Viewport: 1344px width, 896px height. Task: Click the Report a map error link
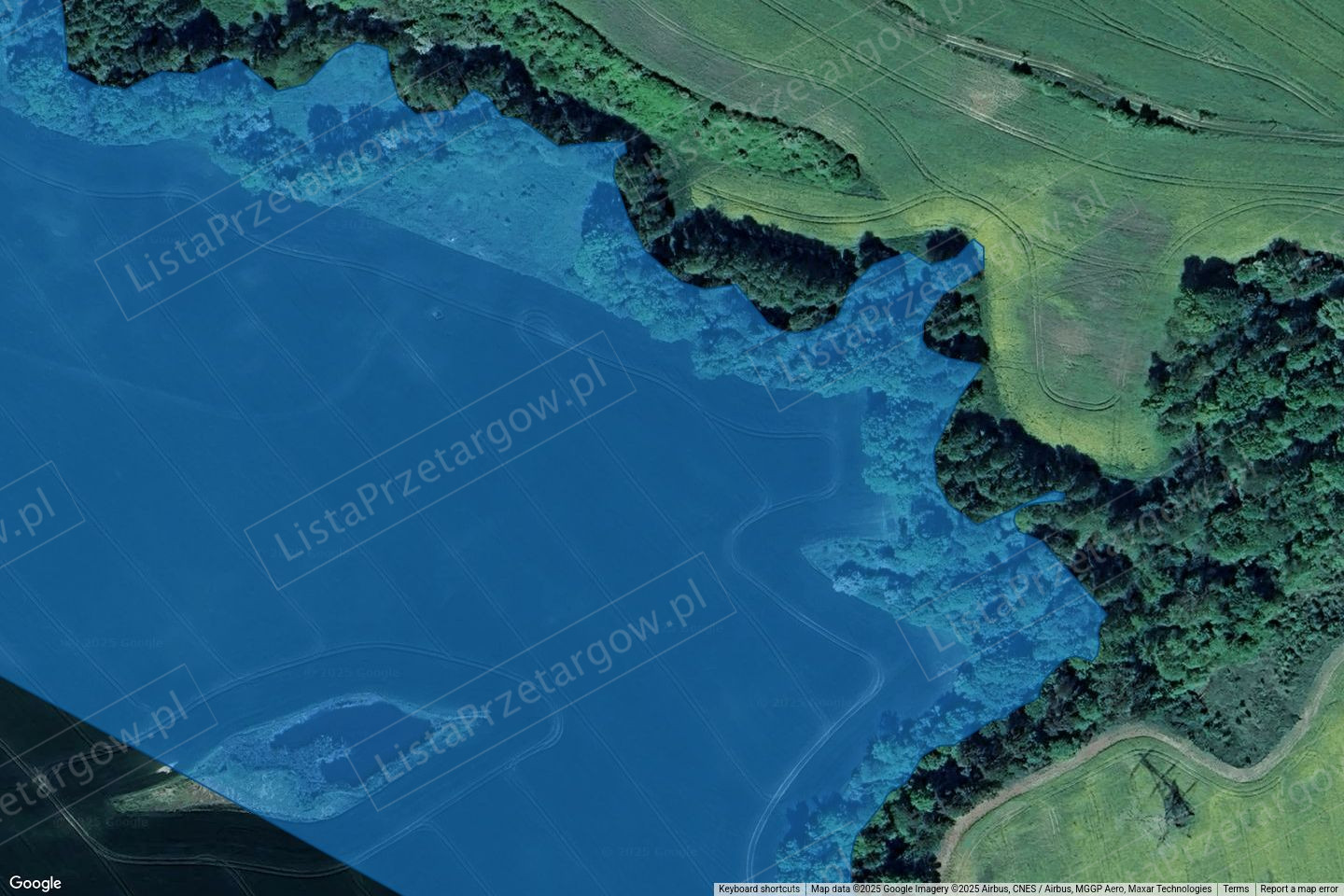click(1298, 889)
